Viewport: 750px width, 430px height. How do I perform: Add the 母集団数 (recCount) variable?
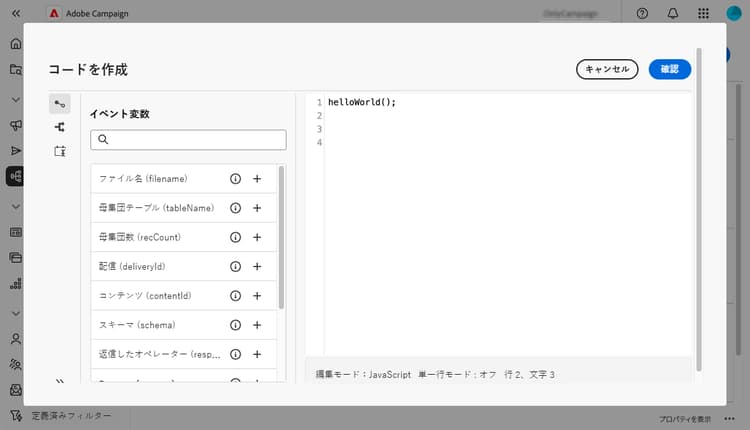[x=257, y=237]
